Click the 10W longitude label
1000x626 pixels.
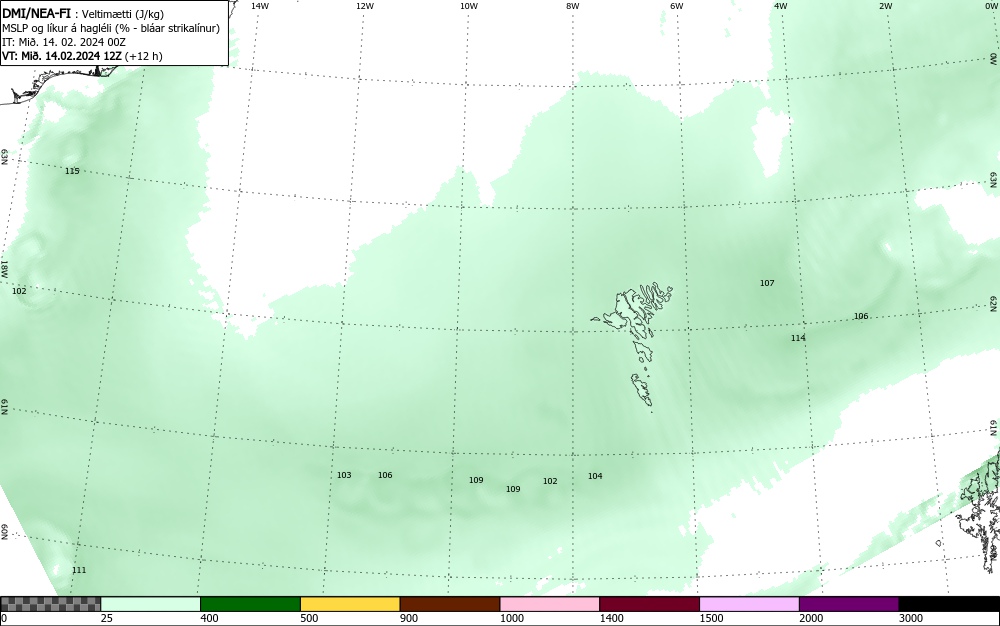pos(469,6)
